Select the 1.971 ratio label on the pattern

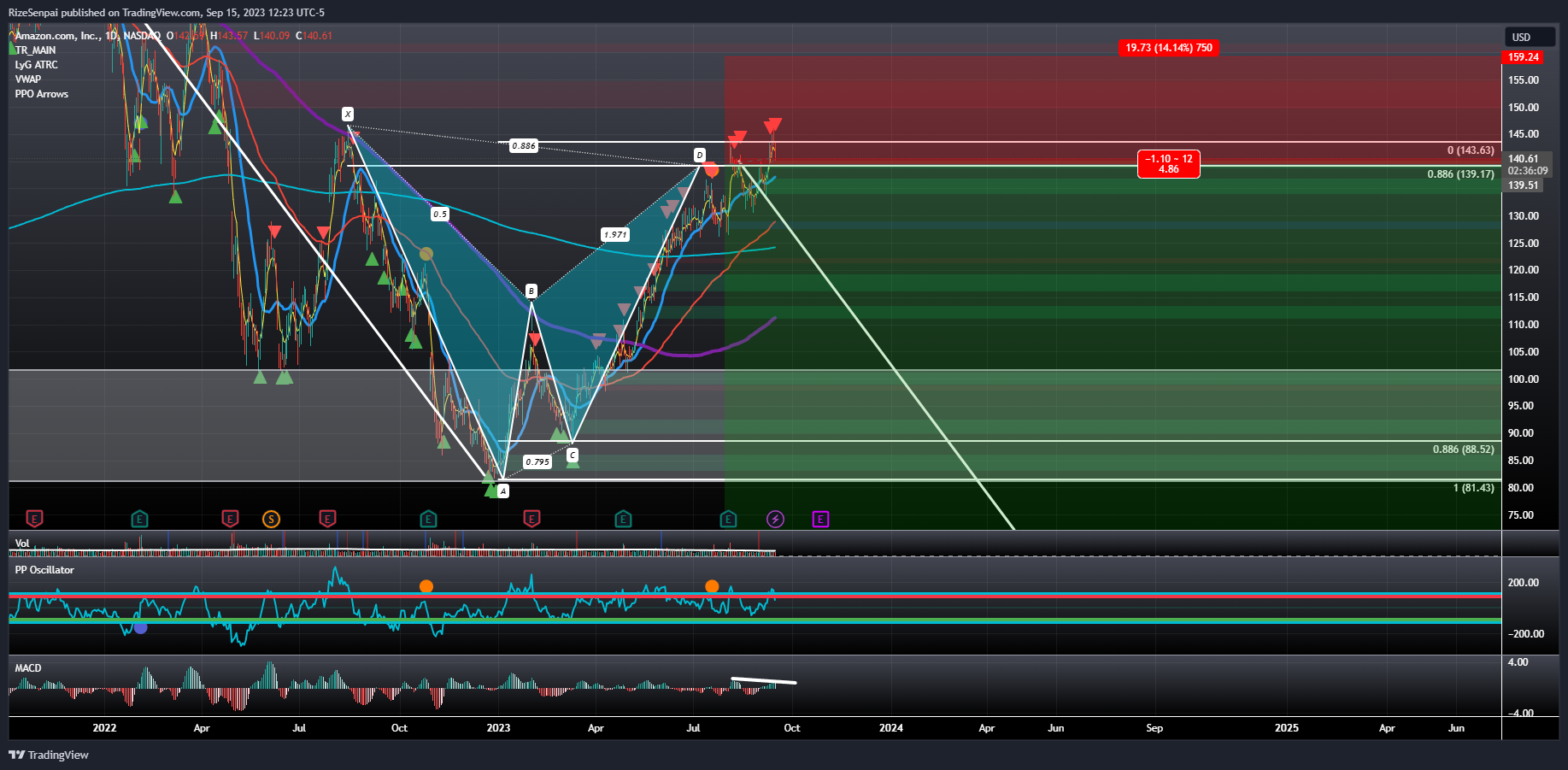pyautogui.click(x=615, y=234)
